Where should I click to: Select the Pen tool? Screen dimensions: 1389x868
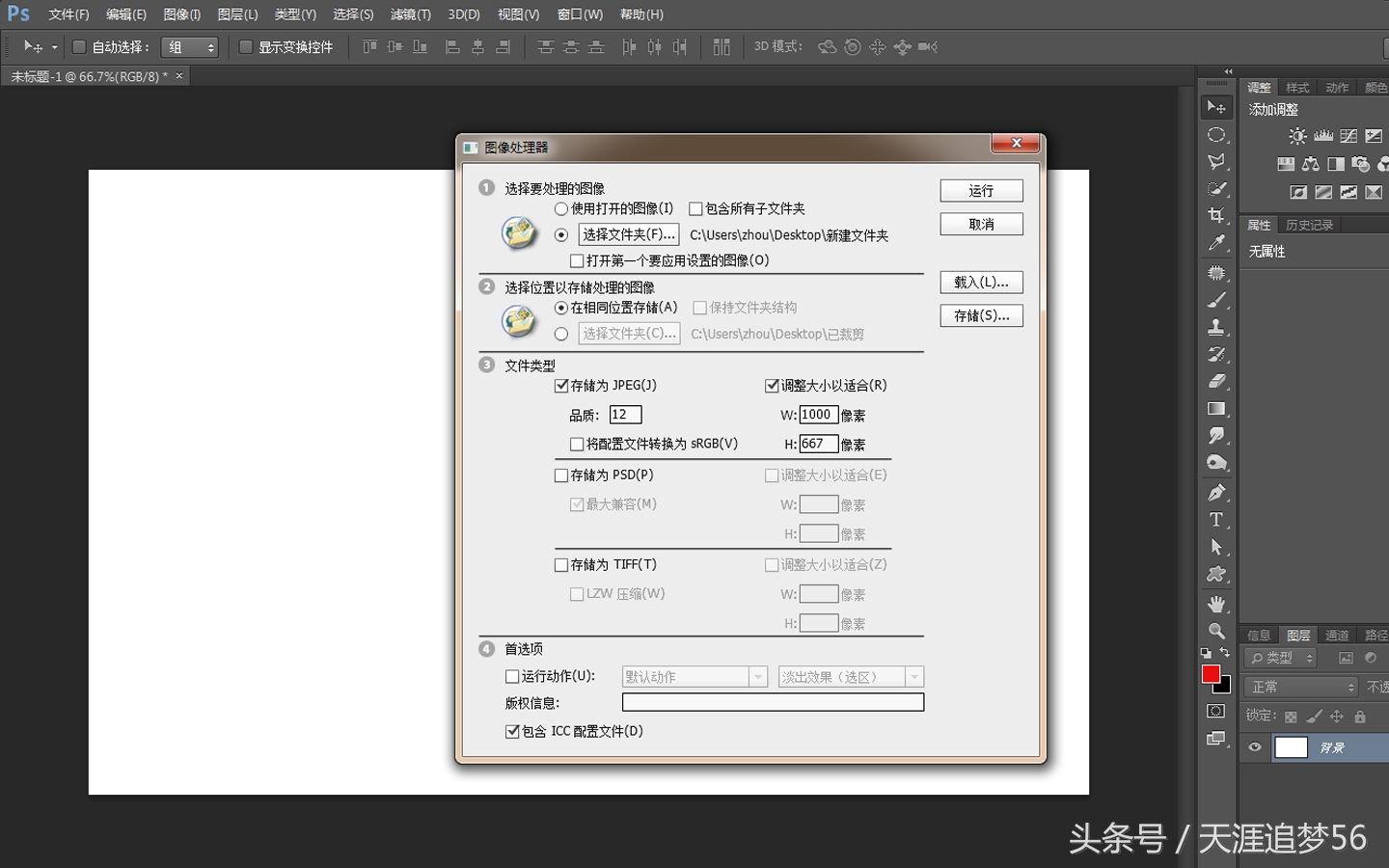pos(1216,493)
